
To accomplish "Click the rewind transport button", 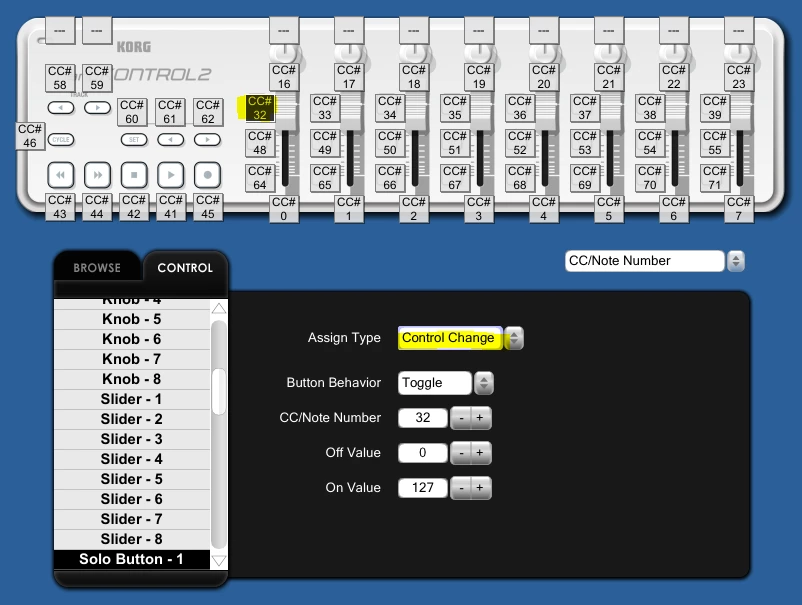I will tap(60, 175).
